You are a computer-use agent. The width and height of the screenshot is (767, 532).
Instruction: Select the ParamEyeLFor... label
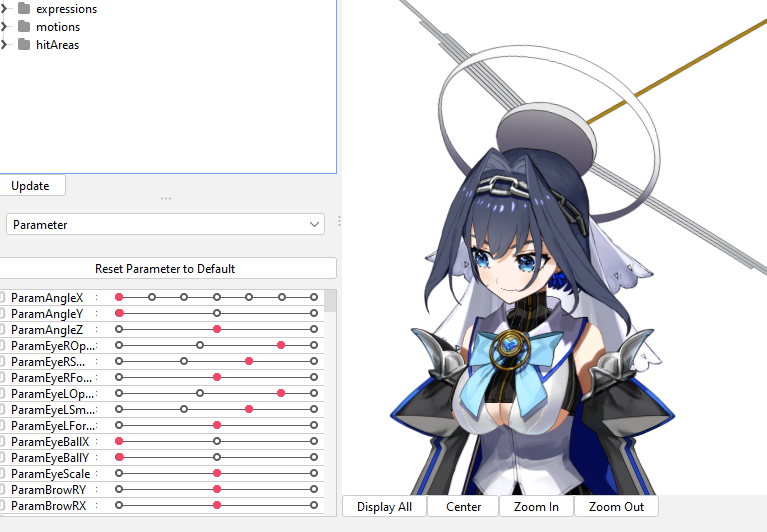point(53,426)
